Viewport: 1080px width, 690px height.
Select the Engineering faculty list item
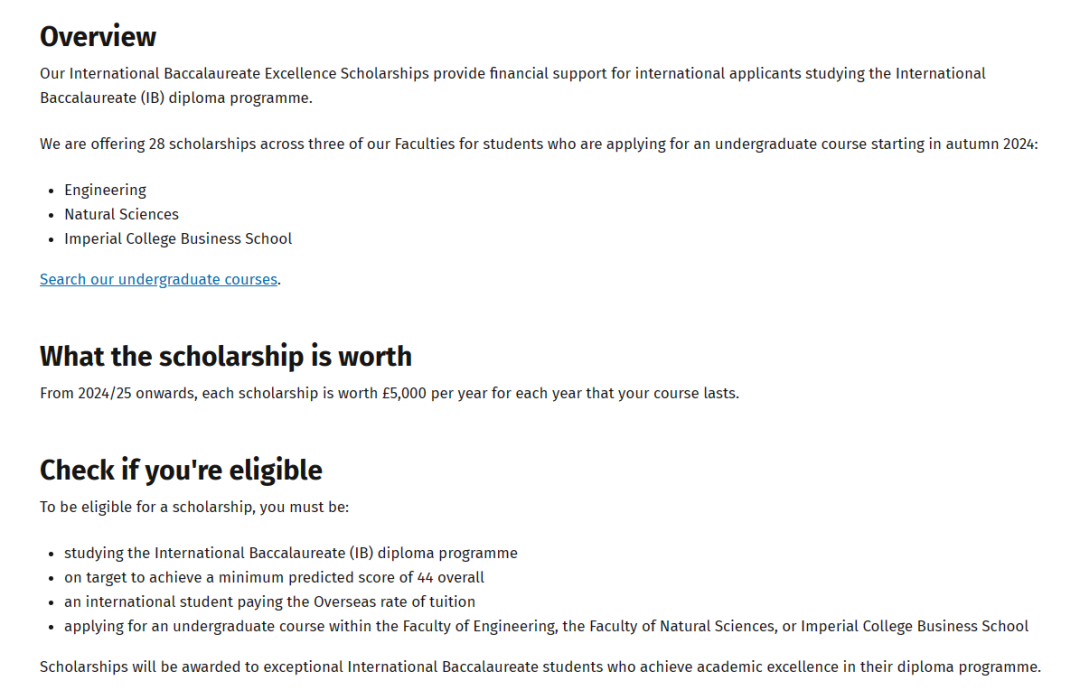[105, 190]
